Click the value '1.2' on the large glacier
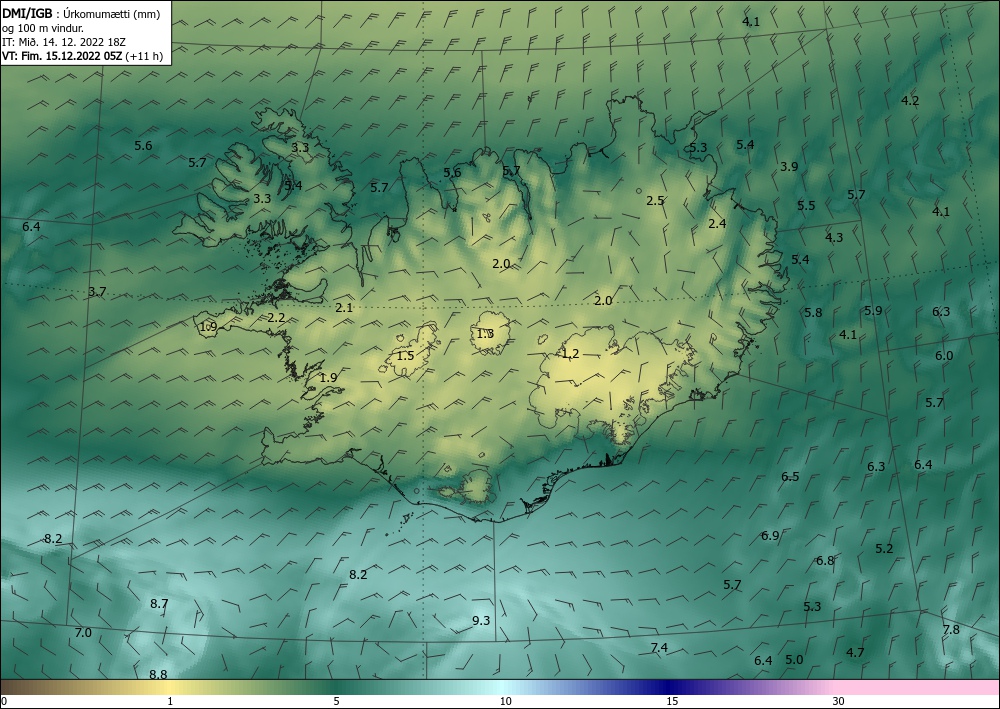This screenshot has height=709, width=1000. [x=570, y=354]
